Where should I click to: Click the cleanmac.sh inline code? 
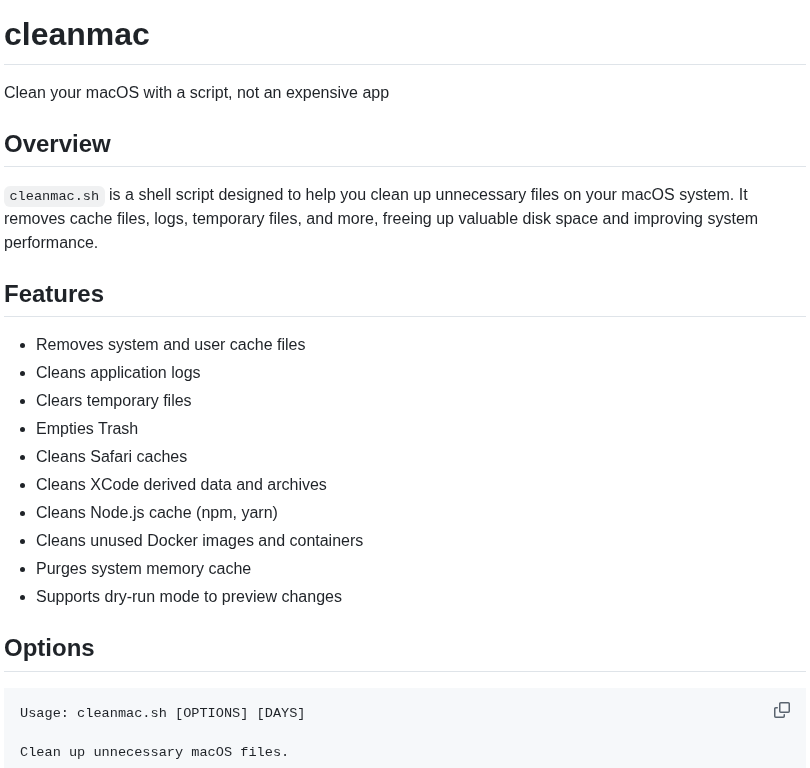point(54,196)
